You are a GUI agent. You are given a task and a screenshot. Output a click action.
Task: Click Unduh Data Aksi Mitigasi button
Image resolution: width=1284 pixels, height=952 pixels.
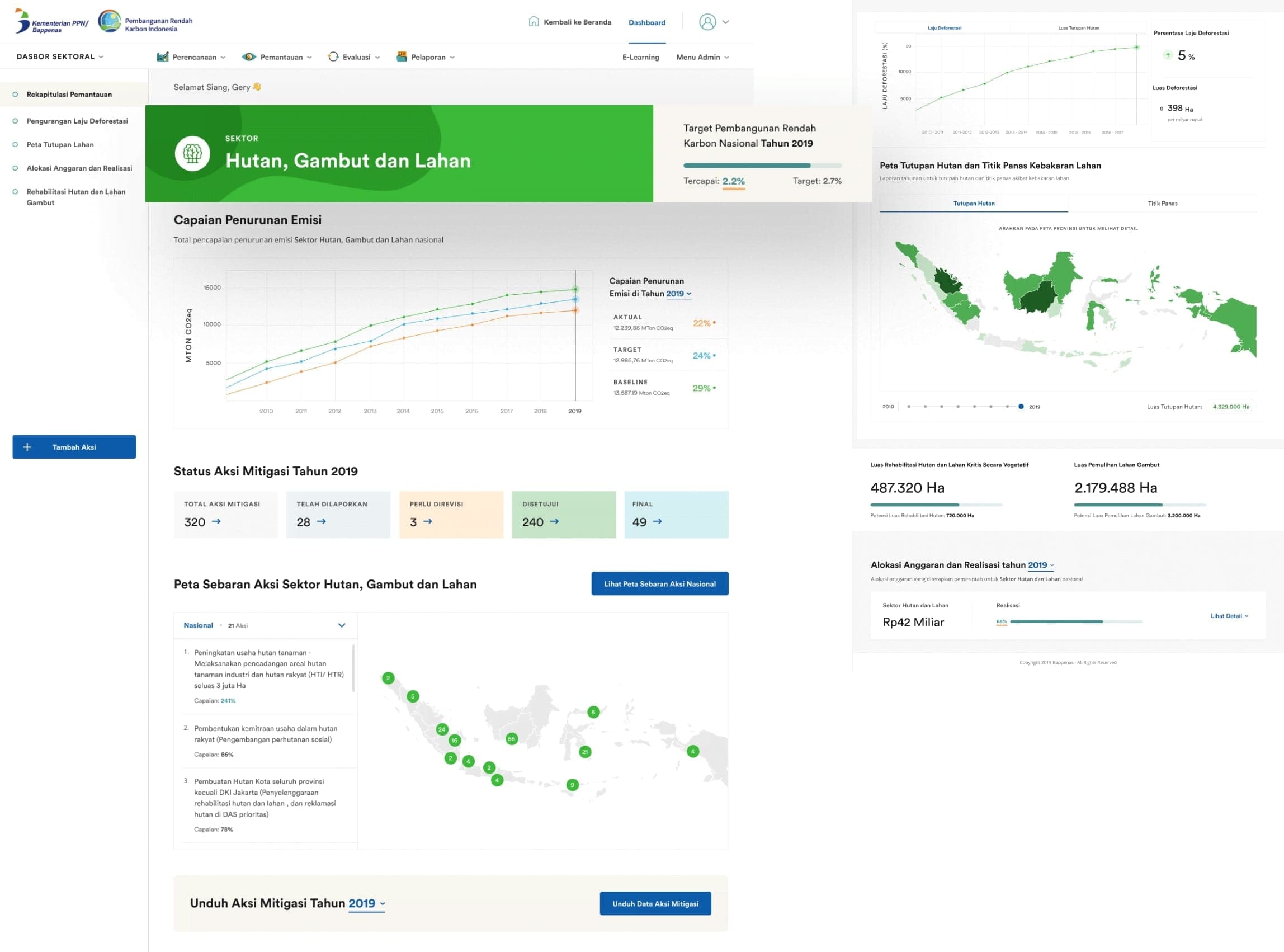[x=655, y=903]
